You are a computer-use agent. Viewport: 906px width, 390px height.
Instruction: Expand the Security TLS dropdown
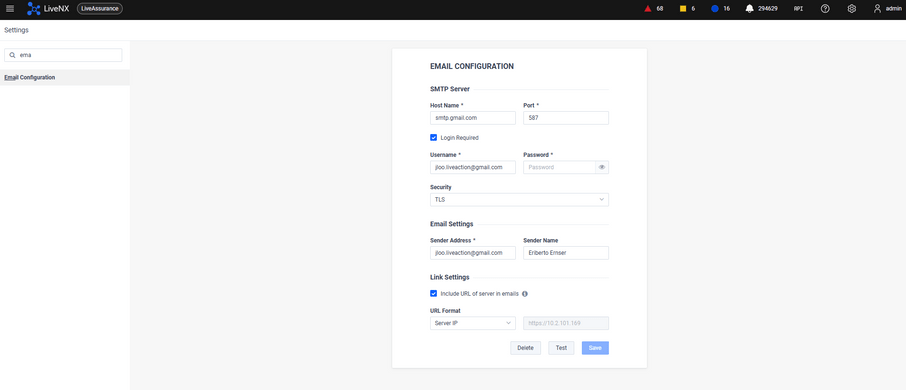point(519,199)
